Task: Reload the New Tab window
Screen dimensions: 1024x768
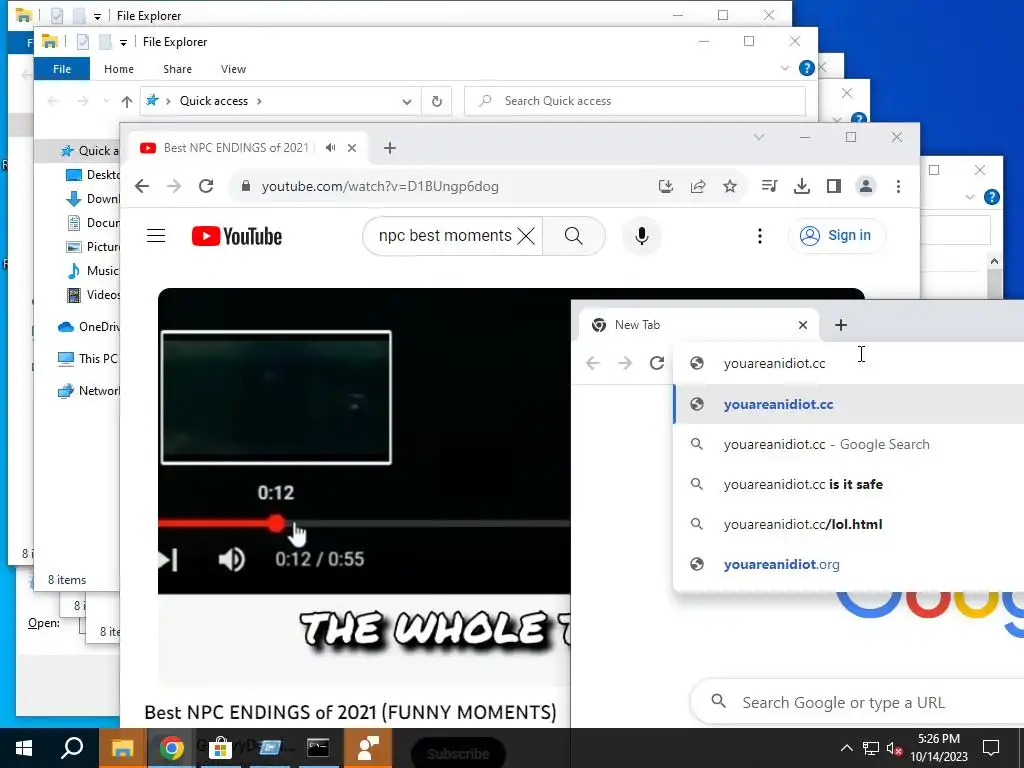Action: tap(657, 363)
